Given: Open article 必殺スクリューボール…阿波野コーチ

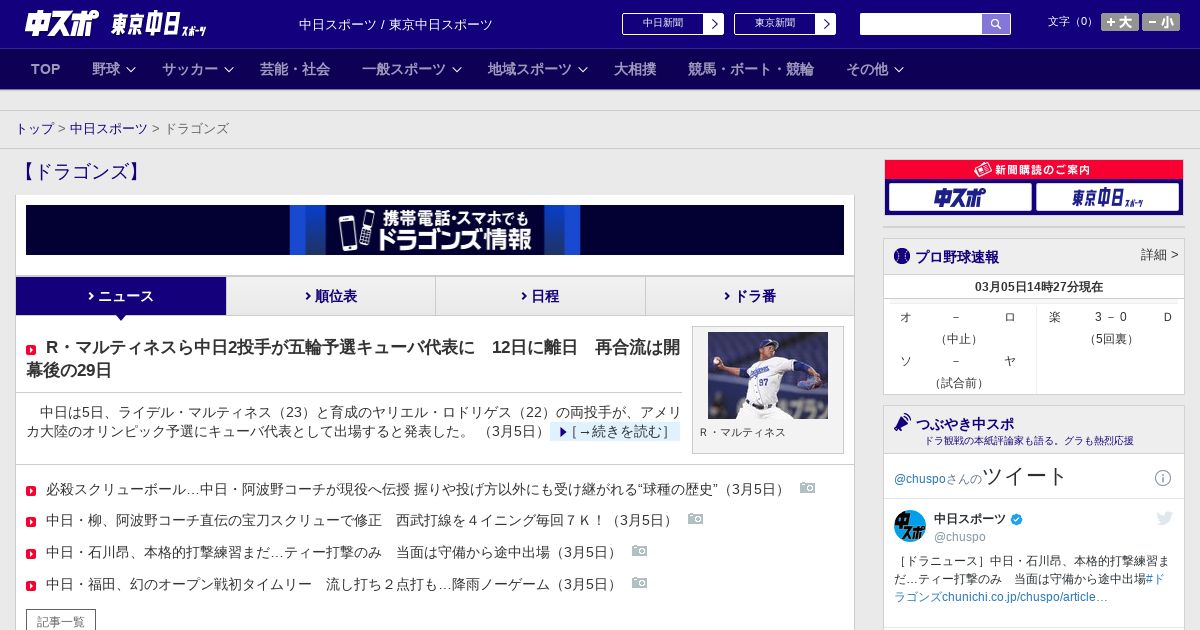Looking at the screenshot, I should pyautogui.click(x=418, y=489).
